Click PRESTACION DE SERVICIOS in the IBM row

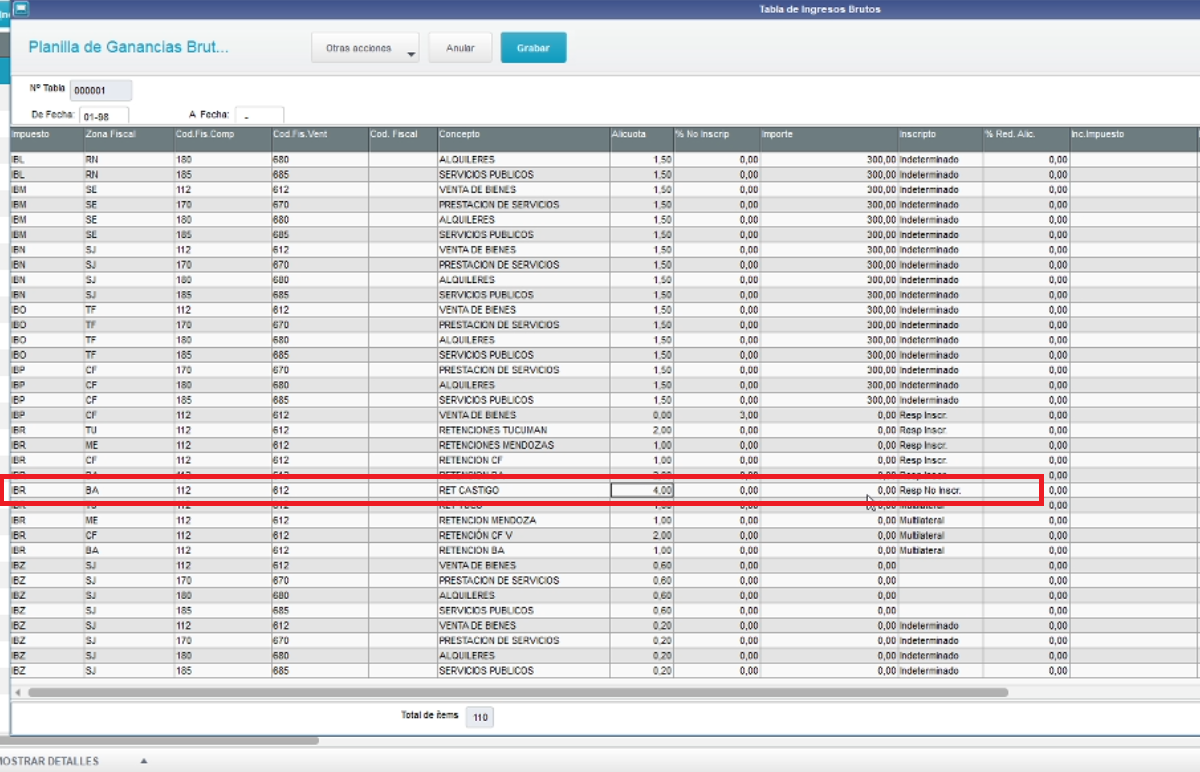(x=523, y=205)
